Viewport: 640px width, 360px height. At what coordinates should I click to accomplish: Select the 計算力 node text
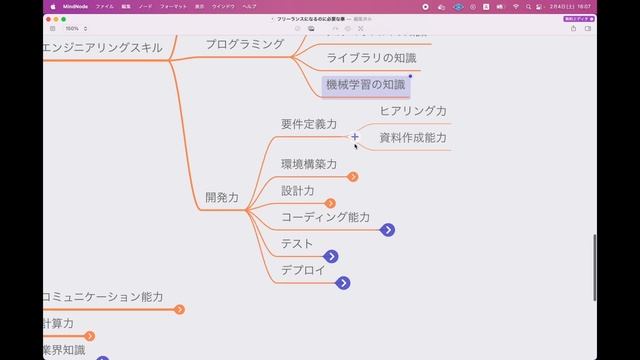[x=58, y=323]
